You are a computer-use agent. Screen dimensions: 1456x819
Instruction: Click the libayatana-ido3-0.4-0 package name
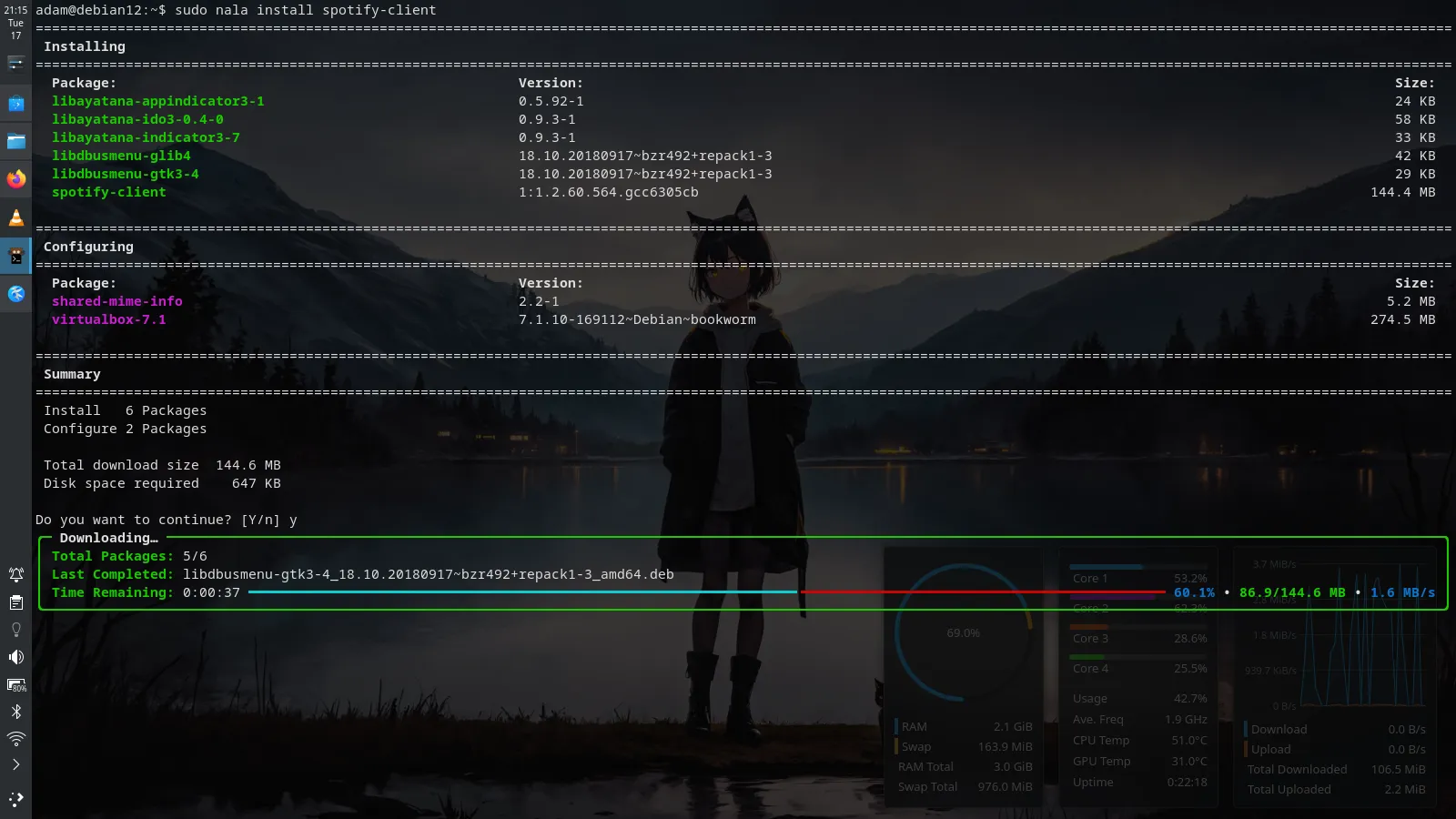(137, 119)
